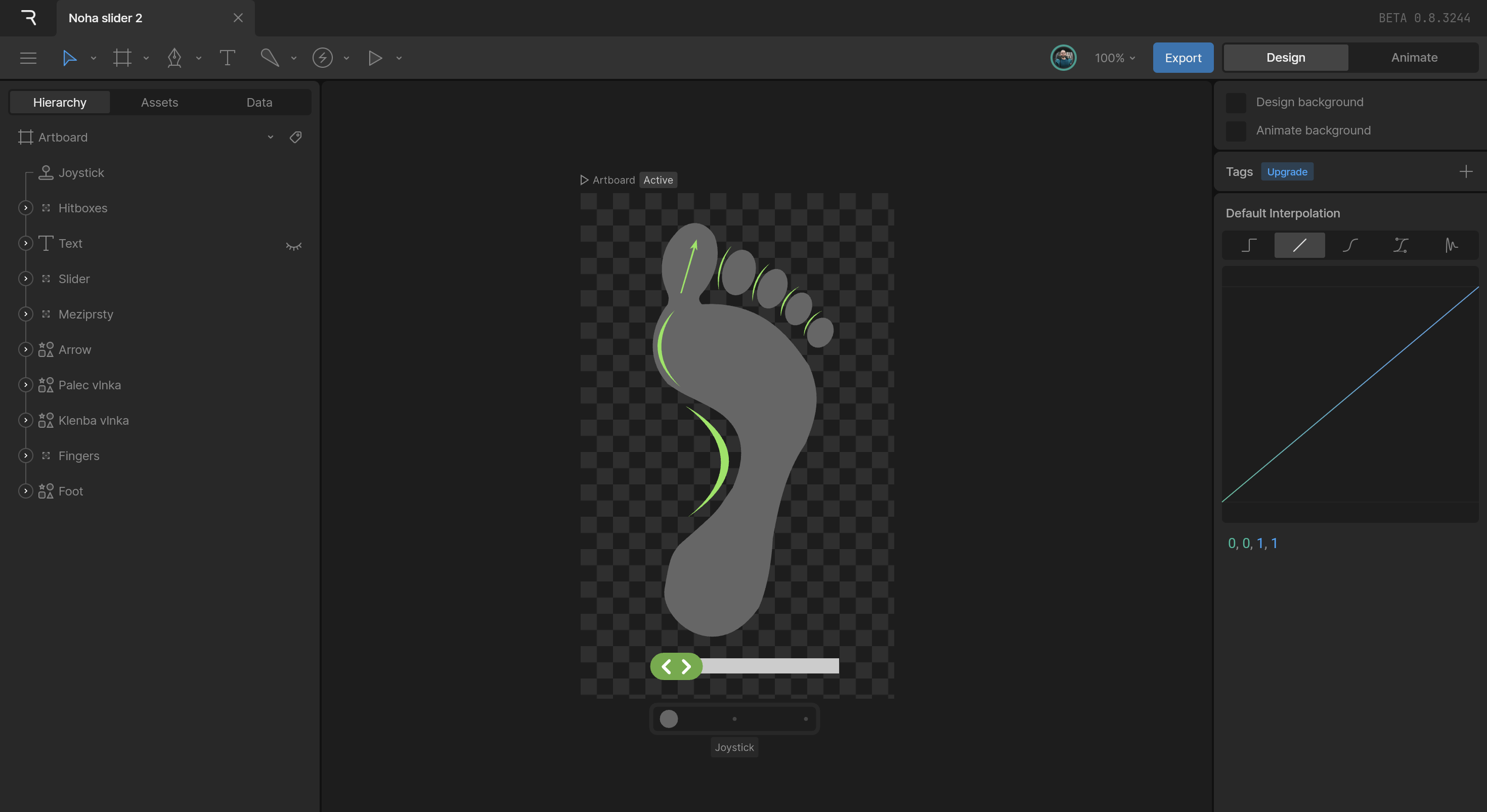Click the Text layer icon
Screen dimensions: 1487x812
click(x=46, y=244)
